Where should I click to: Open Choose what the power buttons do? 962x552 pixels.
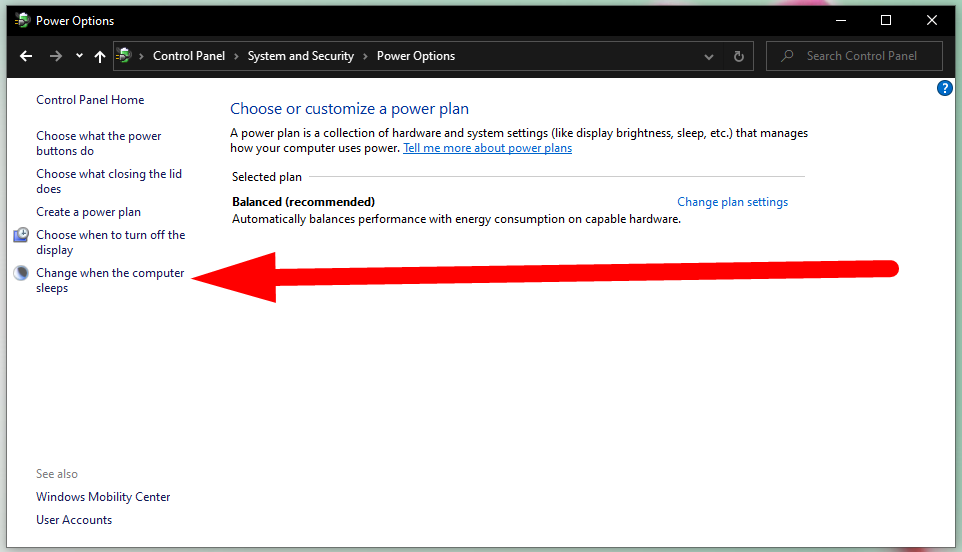(x=98, y=143)
